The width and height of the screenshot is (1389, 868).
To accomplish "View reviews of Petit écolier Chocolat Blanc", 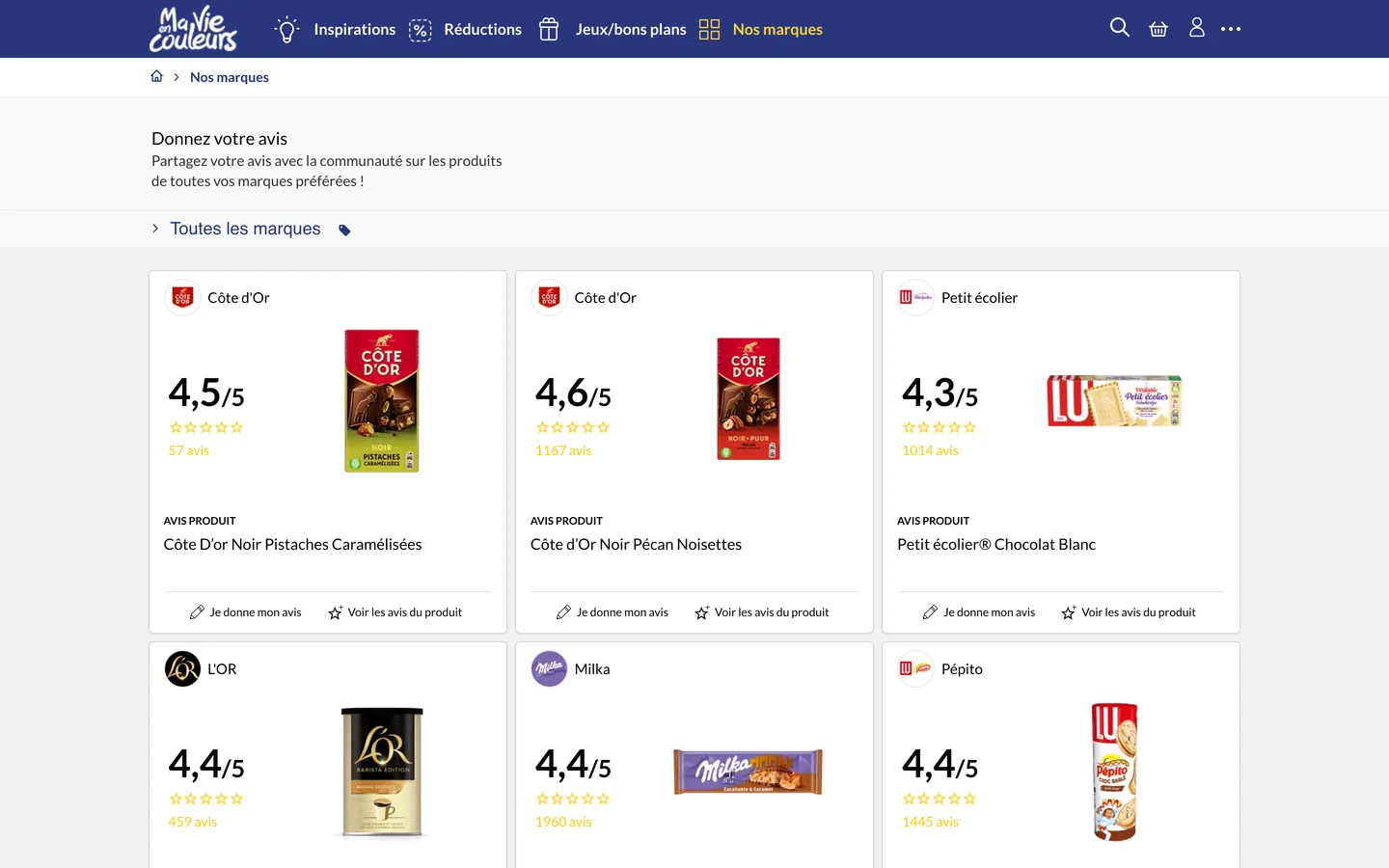I will [x=1137, y=612].
